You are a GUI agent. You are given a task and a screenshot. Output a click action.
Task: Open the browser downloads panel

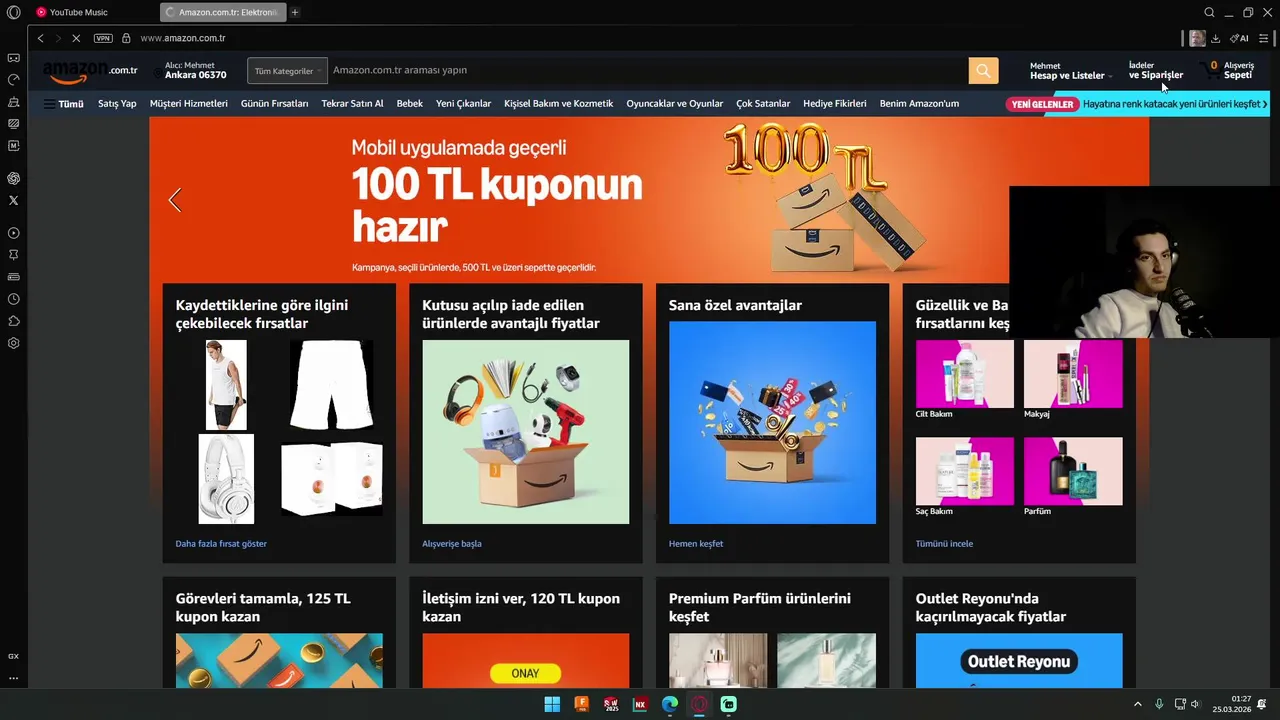pos(1216,38)
